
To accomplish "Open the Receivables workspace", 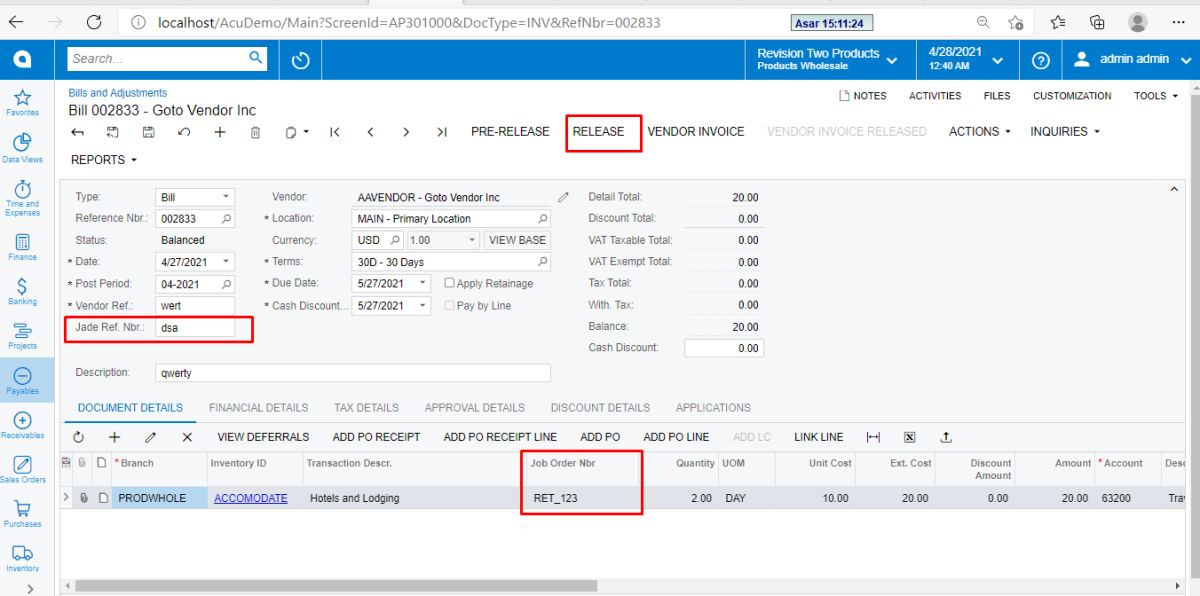I will click(x=22, y=425).
